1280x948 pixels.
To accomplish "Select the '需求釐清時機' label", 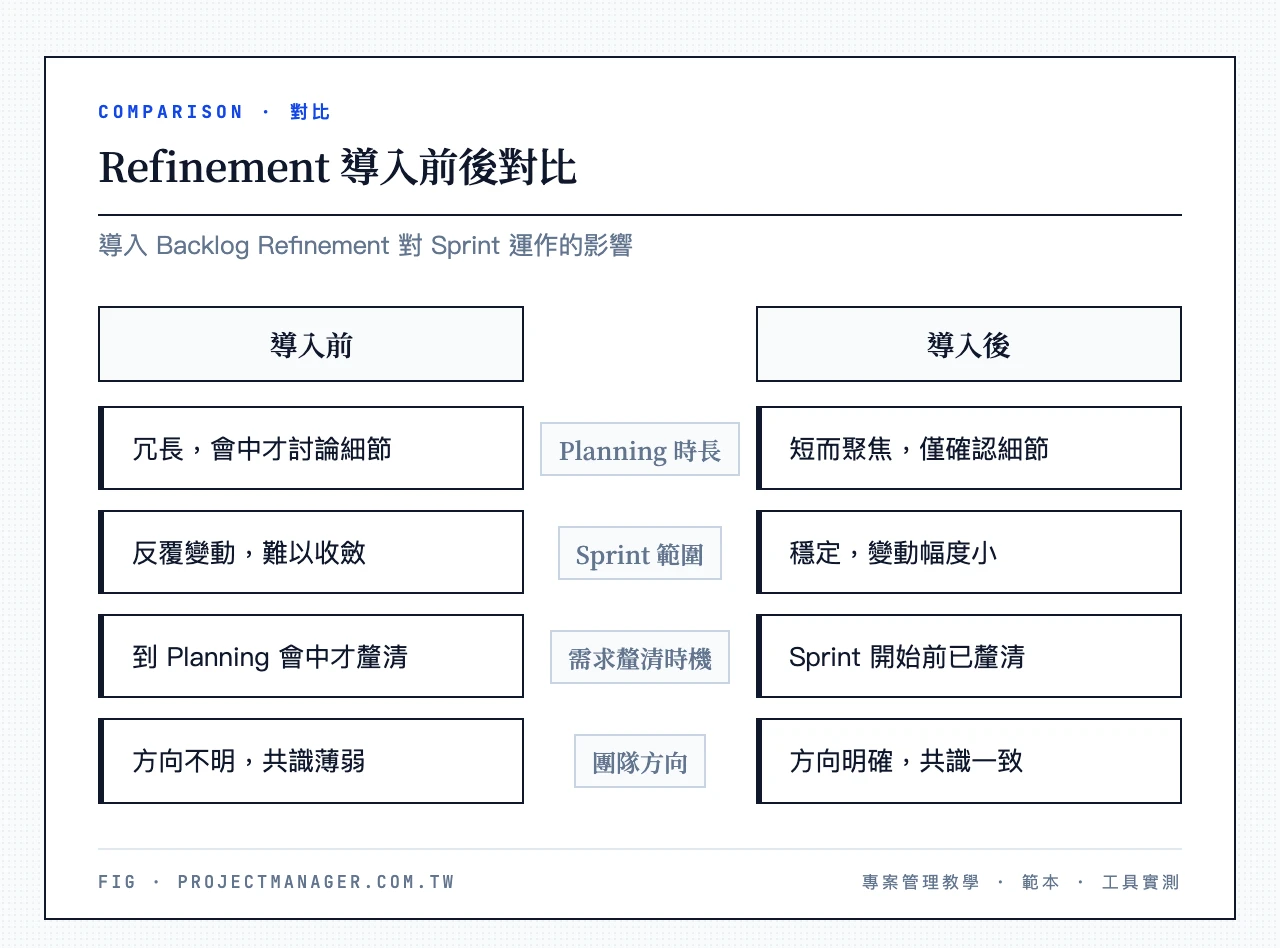I will point(640,657).
